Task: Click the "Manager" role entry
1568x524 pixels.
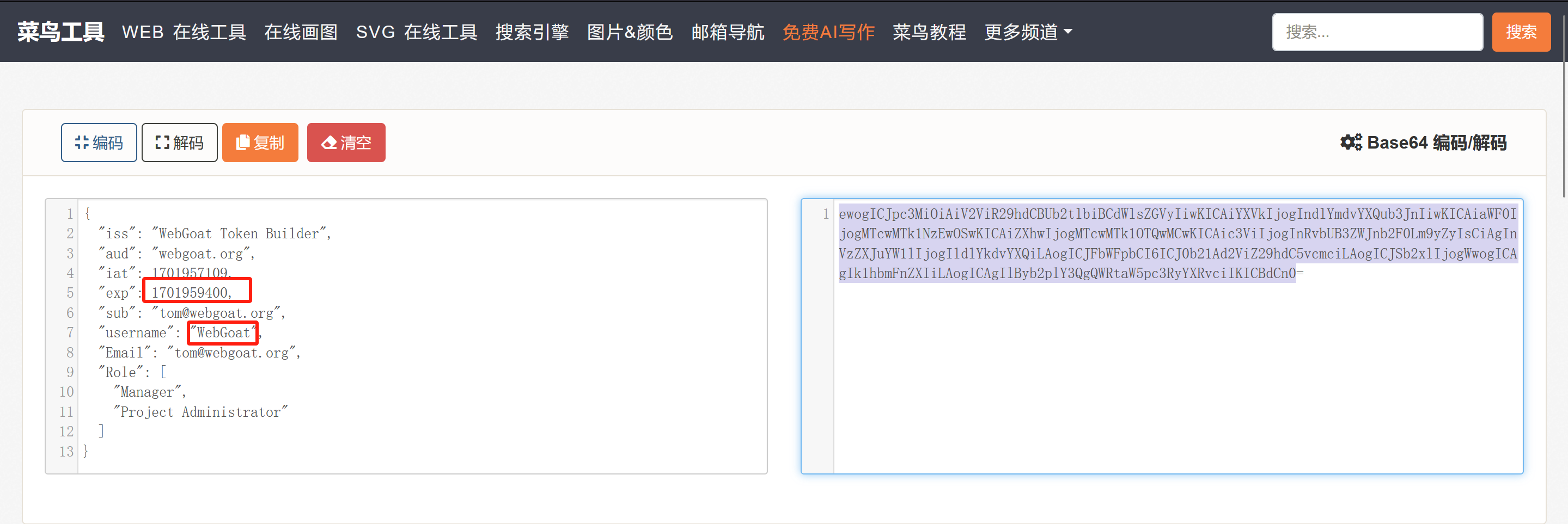Action: click(x=150, y=392)
